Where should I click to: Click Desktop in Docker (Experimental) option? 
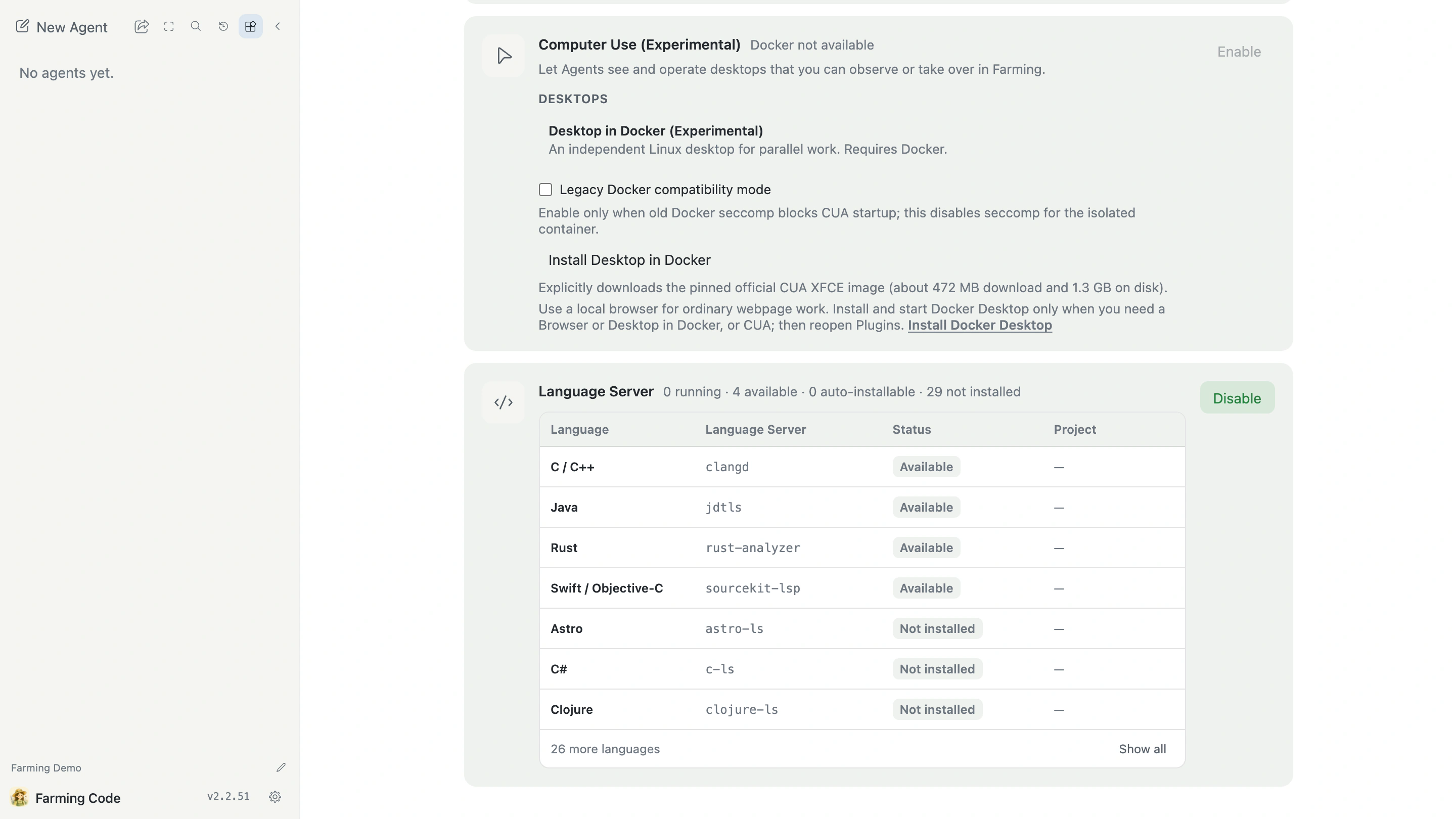(x=748, y=140)
